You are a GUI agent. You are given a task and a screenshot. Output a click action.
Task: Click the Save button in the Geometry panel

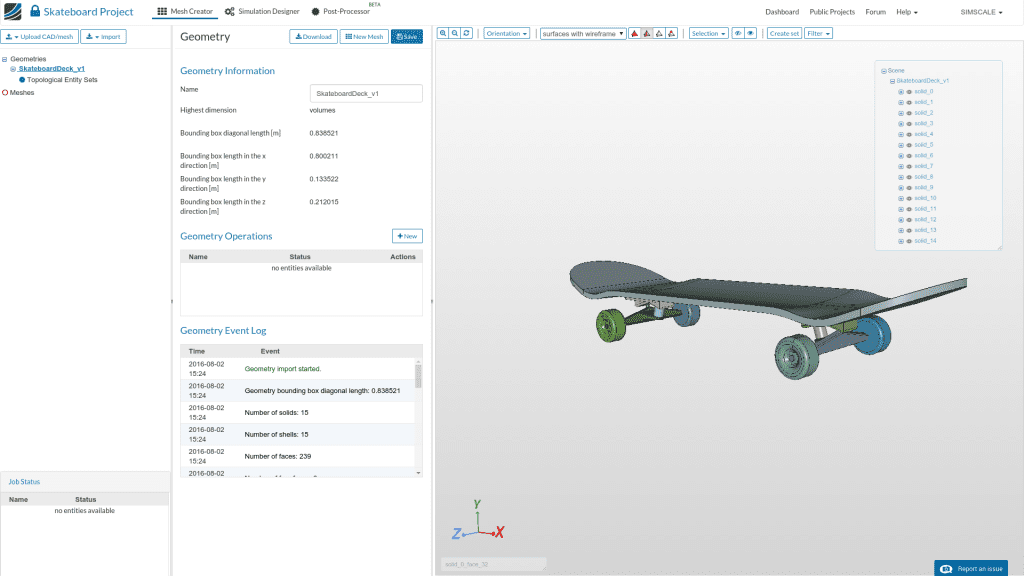coord(406,36)
